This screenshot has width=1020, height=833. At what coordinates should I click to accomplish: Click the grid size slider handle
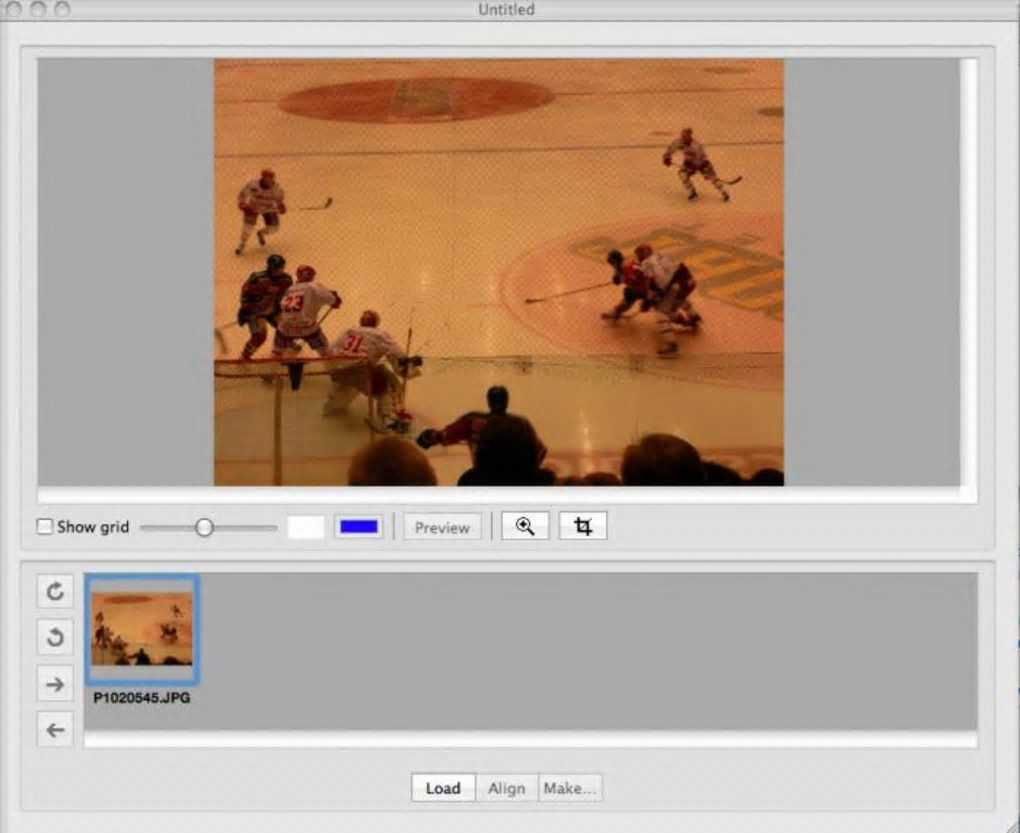(204, 527)
